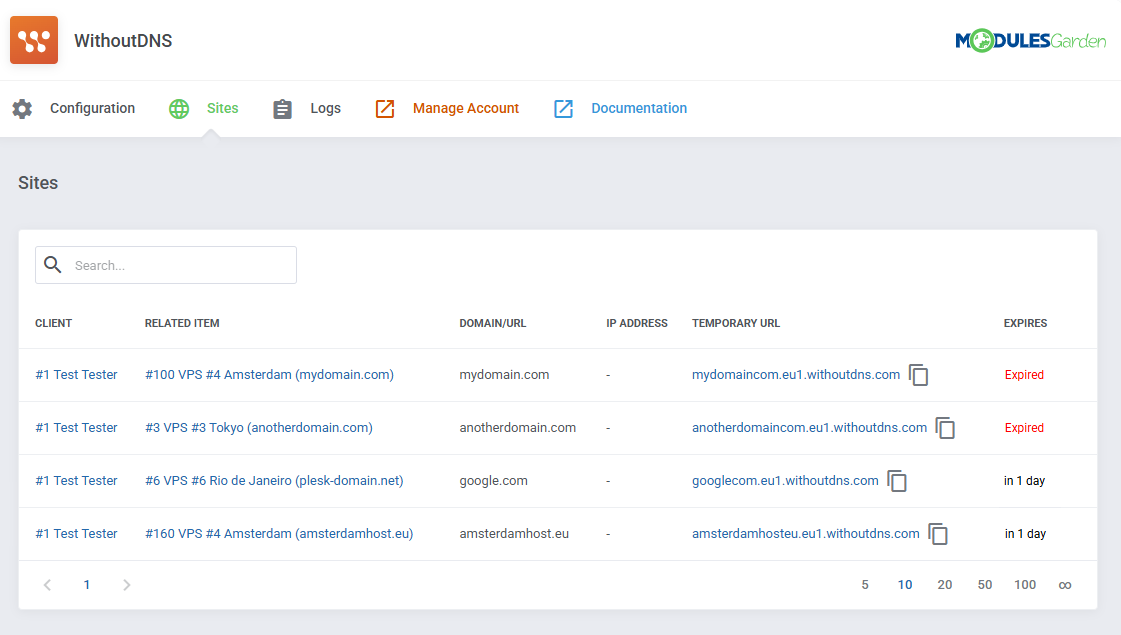Click Expired status for mydomain.com
1121x635 pixels.
[1024, 375]
